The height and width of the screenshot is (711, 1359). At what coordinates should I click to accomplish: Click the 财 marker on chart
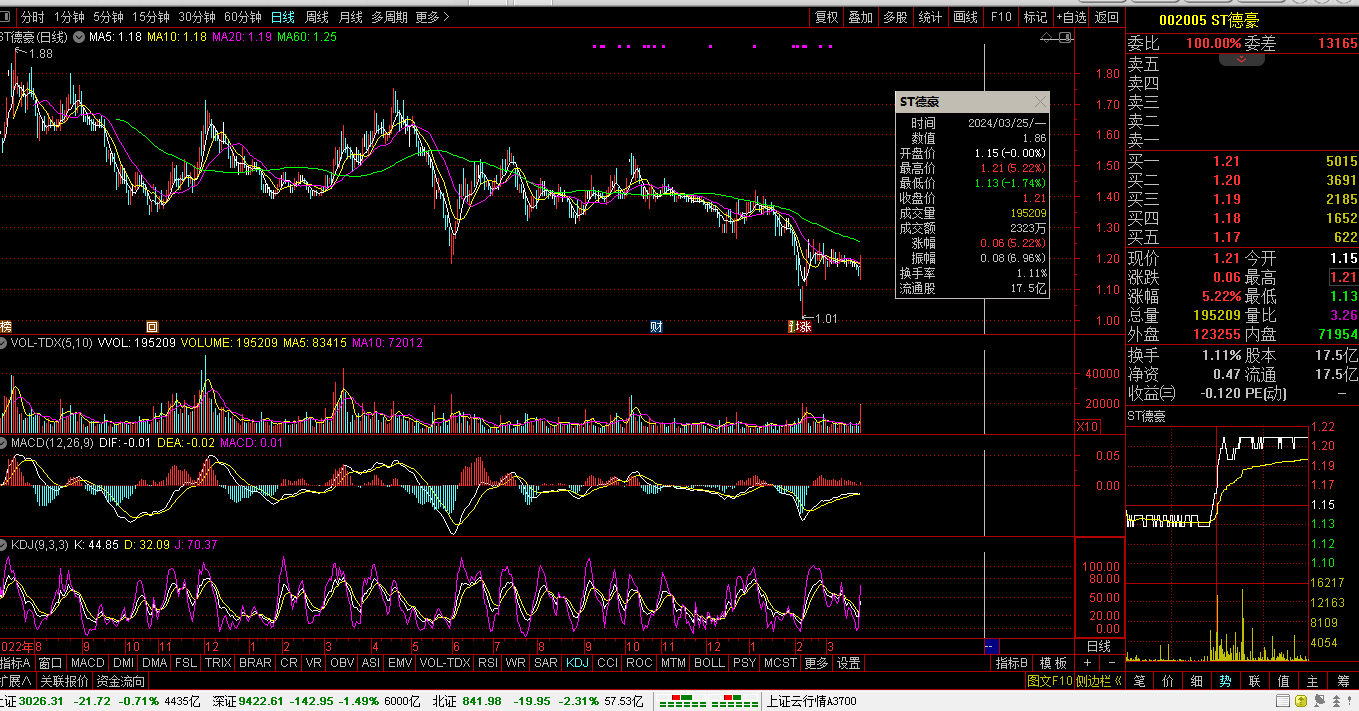click(x=656, y=327)
